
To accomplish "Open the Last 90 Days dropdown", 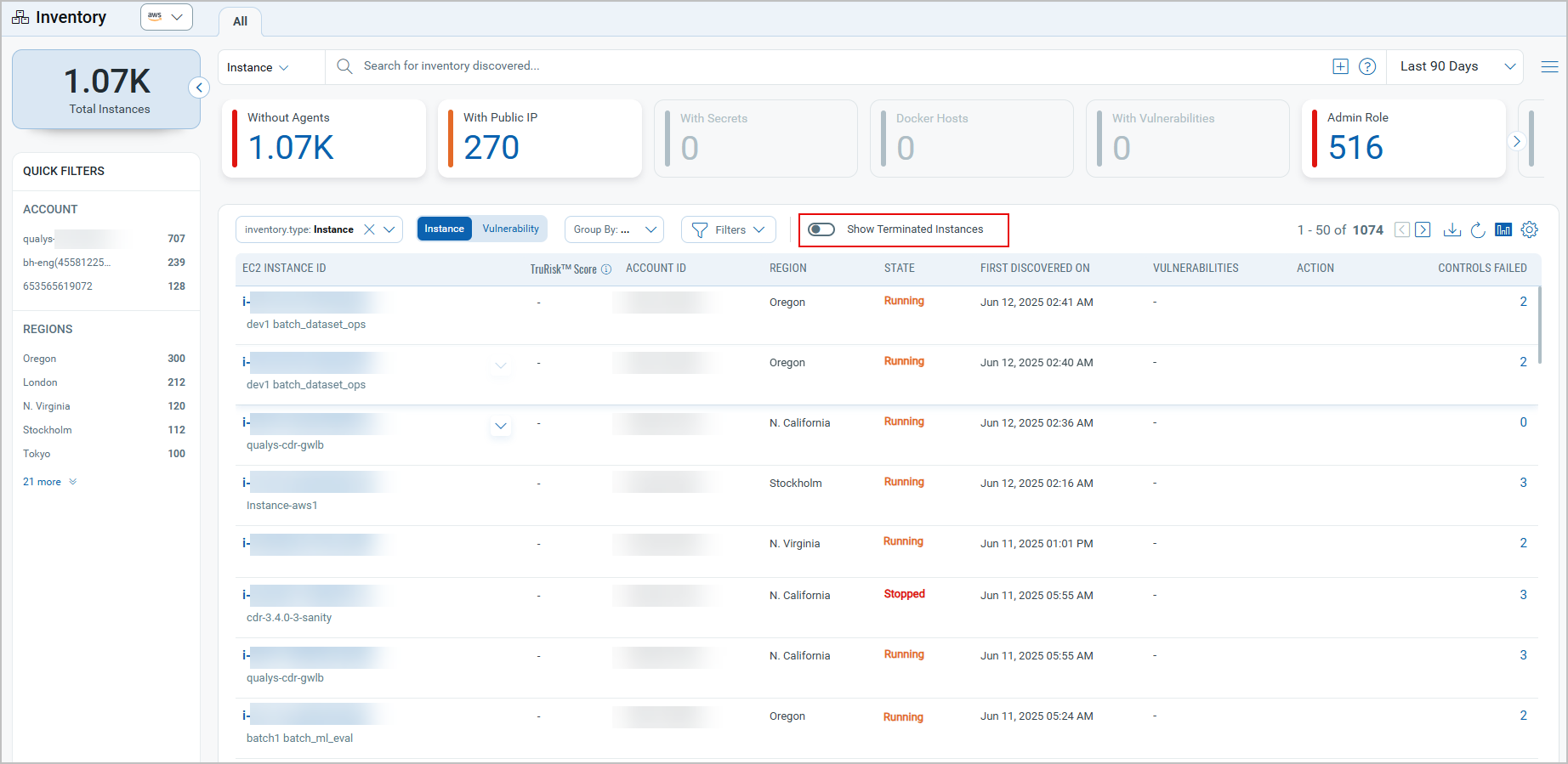I will pyautogui.click(x=1457, y=66).
